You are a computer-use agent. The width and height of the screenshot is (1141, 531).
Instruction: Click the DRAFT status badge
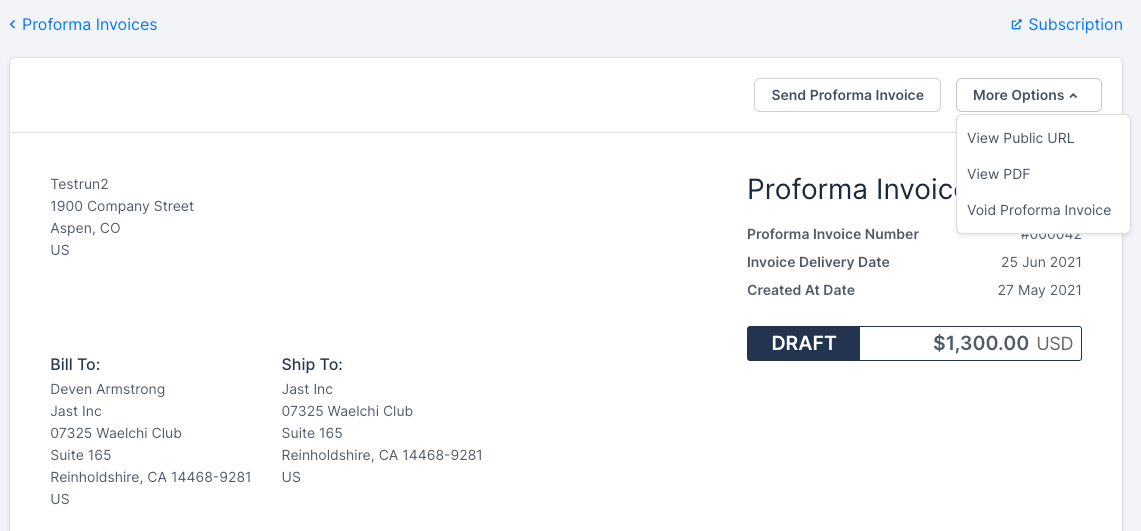pyautogui.click(x=803, y=343)
